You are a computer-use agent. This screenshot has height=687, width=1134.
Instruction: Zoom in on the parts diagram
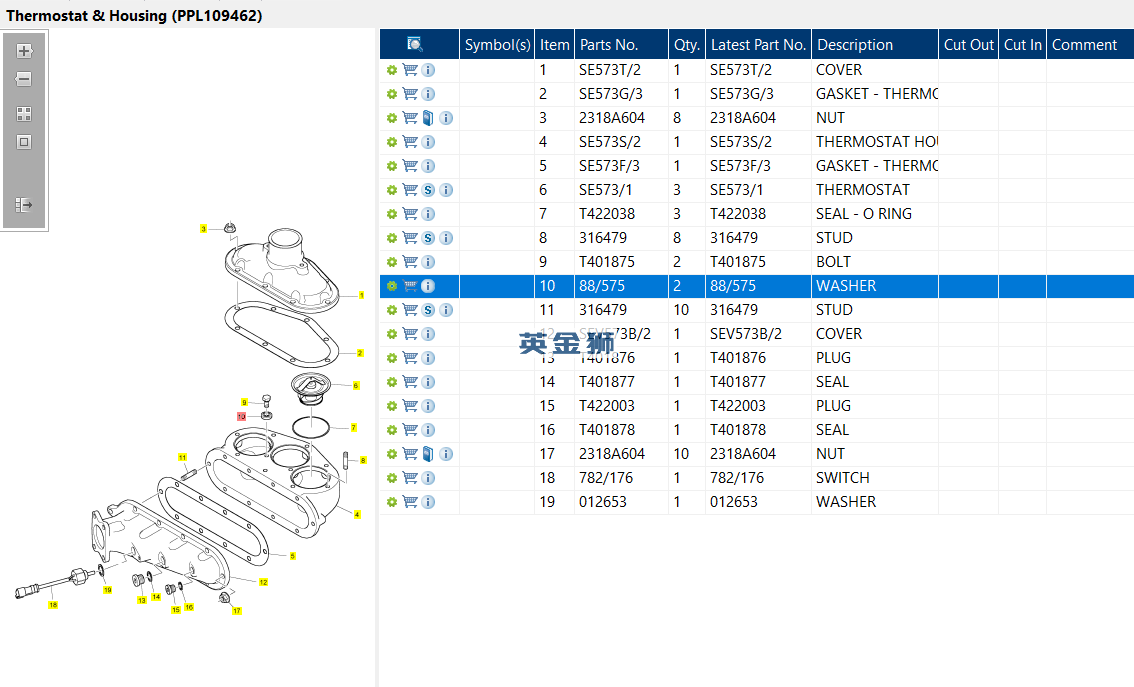click(x=24, y=51)
